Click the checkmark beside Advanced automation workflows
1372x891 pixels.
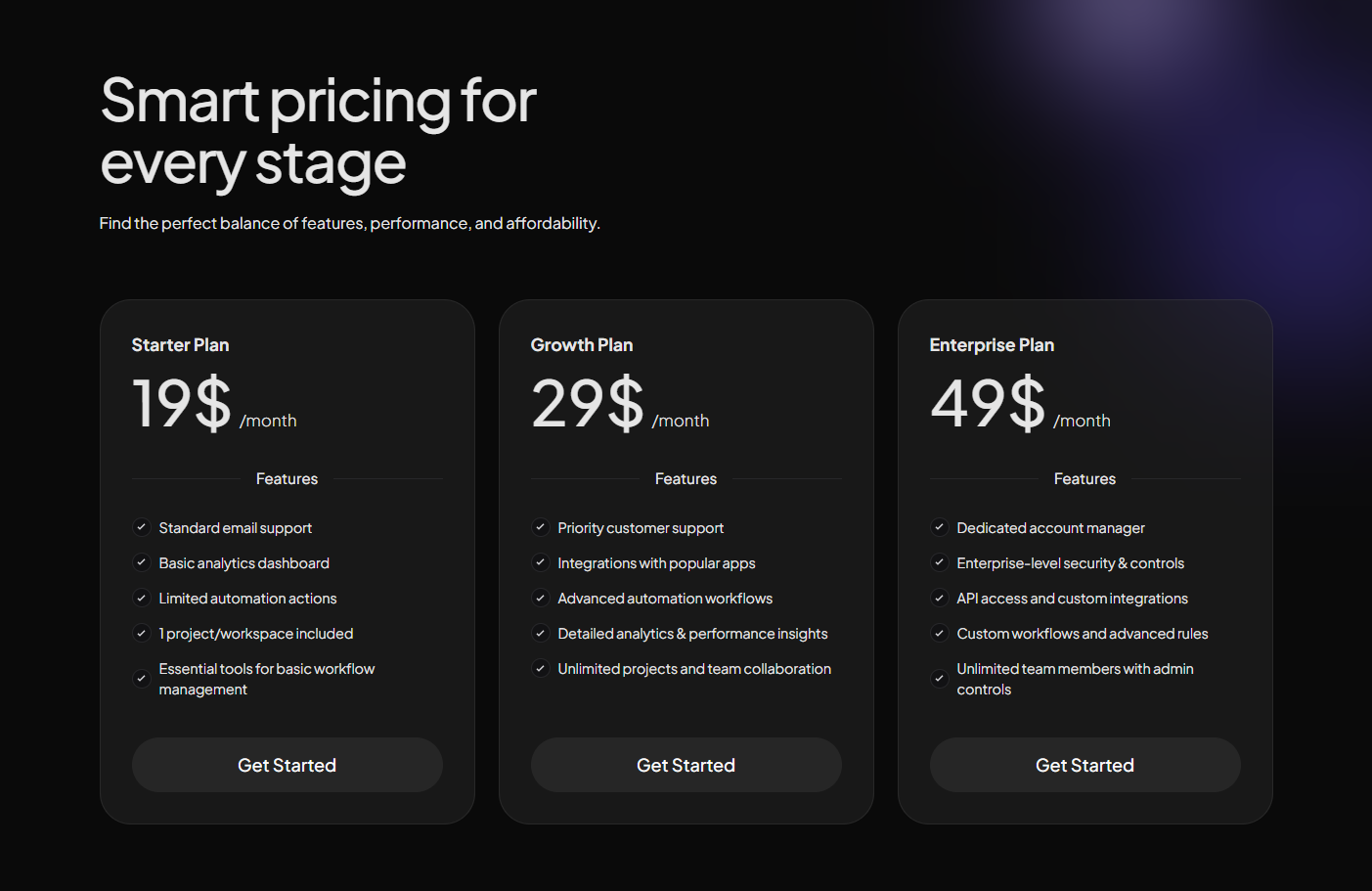pyautogui.click(x=540, y=598)
